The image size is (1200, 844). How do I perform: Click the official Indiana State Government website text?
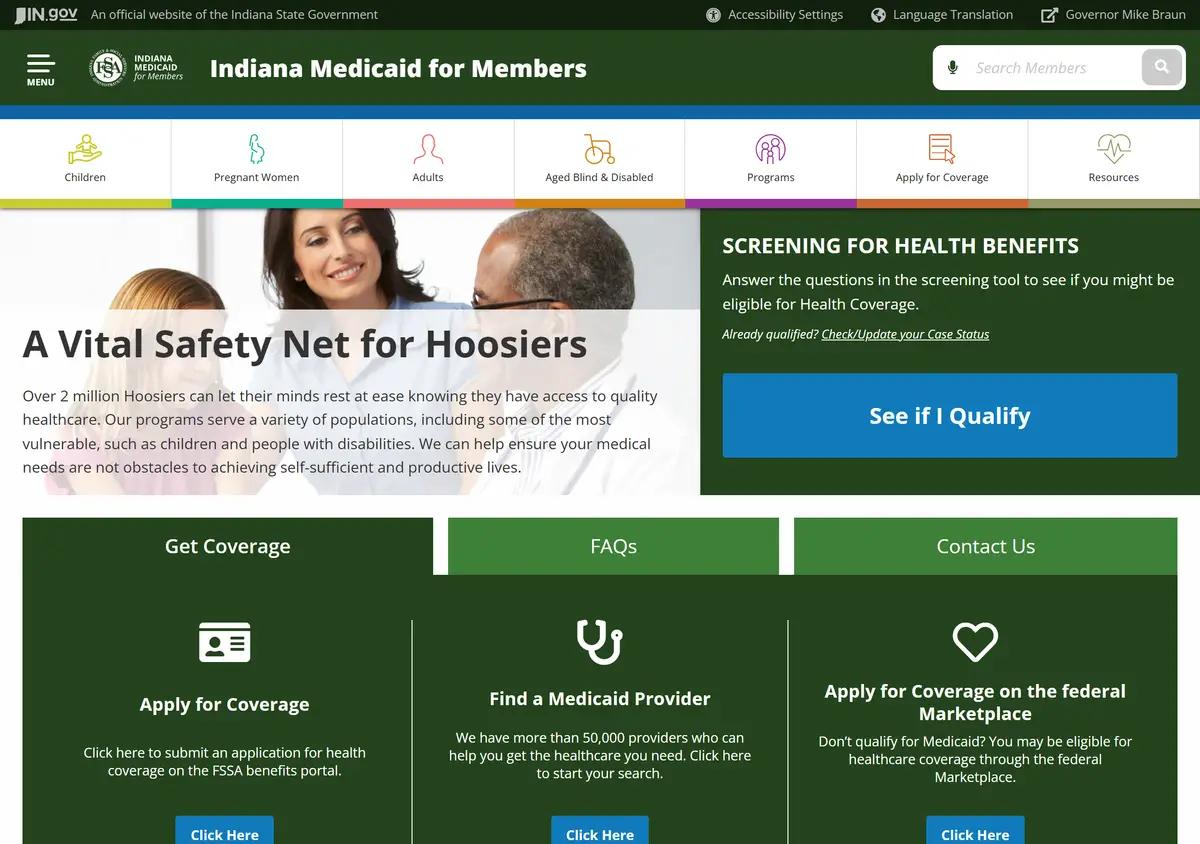(234, 15)
